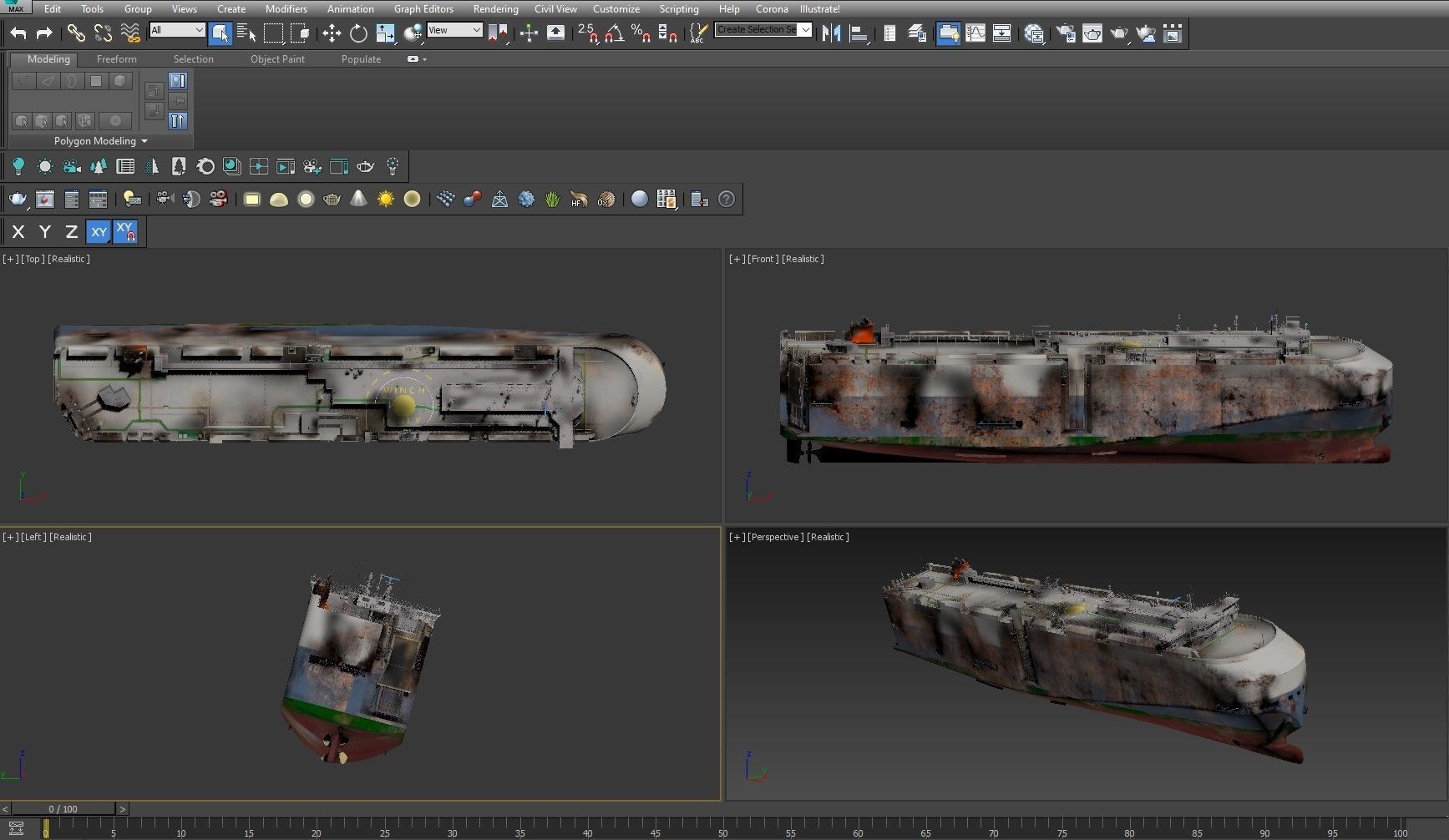This screenshot has height=840, width=1449.
Task: Open Render Setup teapot icon
Action: pos(1066,33)
